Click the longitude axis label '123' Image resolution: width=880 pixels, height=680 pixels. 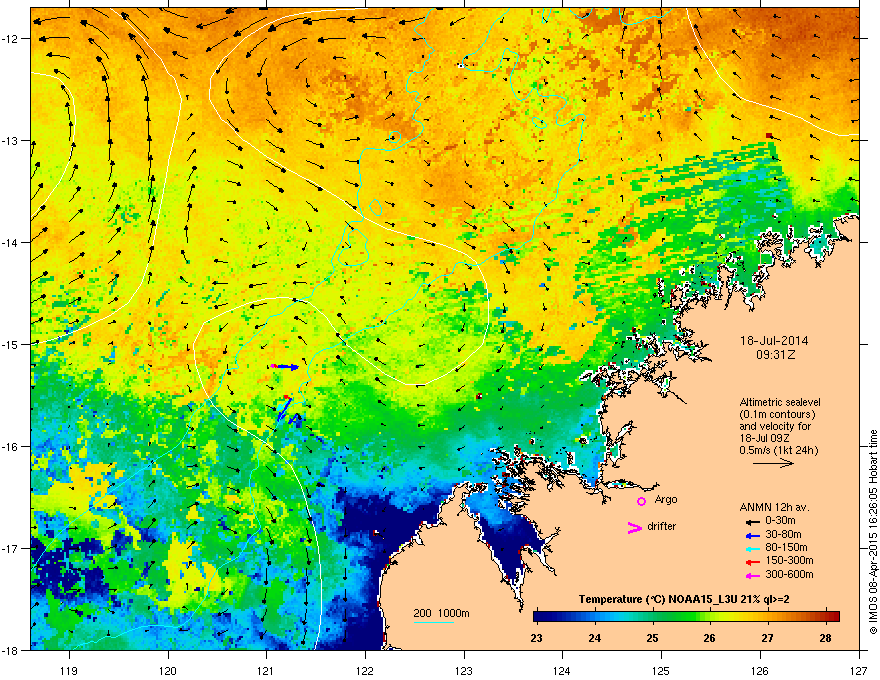pyautogui.click(x=464, y=671)
